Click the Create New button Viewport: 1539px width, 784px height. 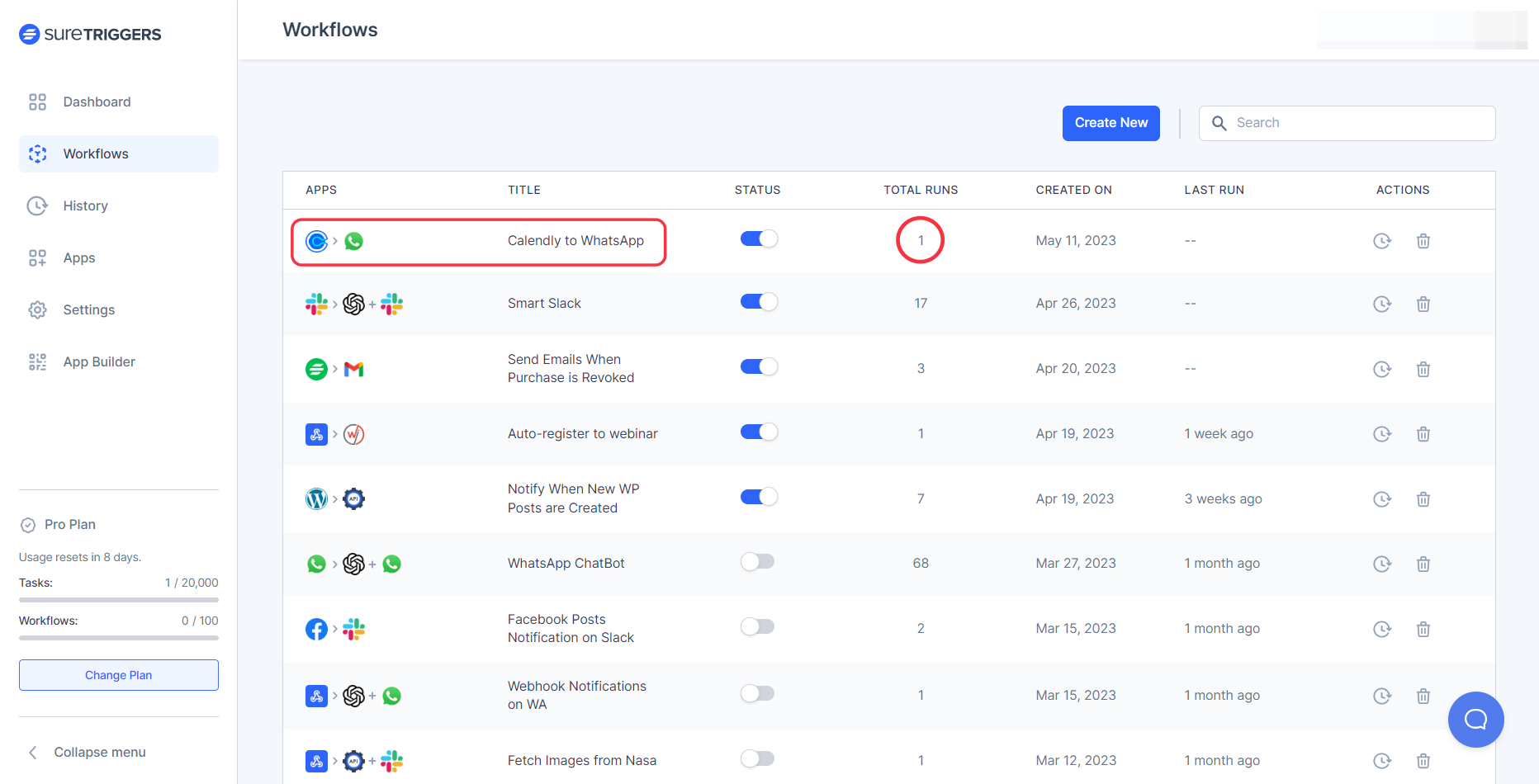[1110, 123]
